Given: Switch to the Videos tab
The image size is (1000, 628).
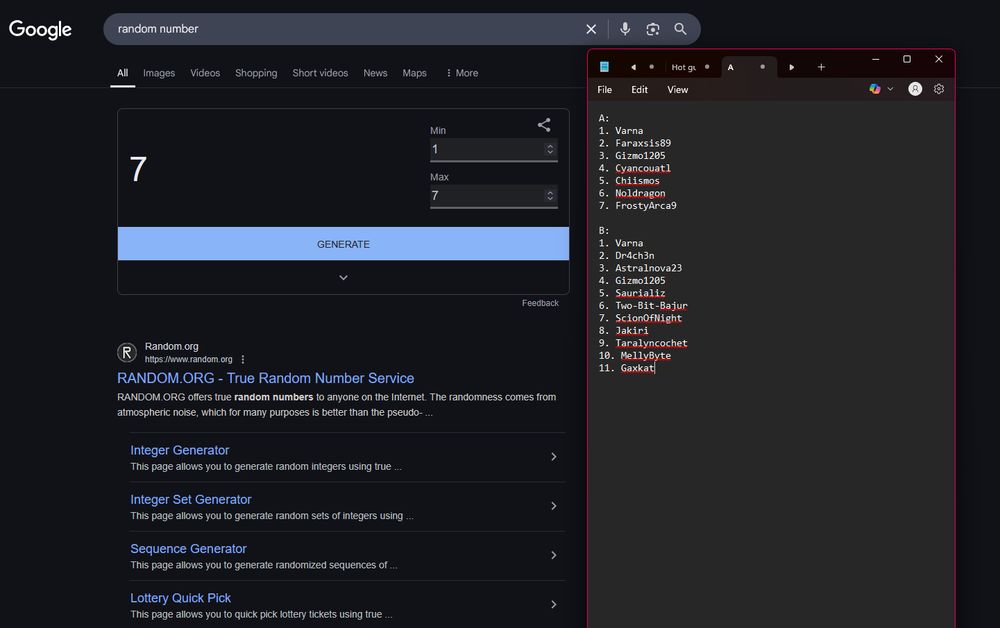Looking at the screenshot, I should pyautogui.click(x=205, y=73).
